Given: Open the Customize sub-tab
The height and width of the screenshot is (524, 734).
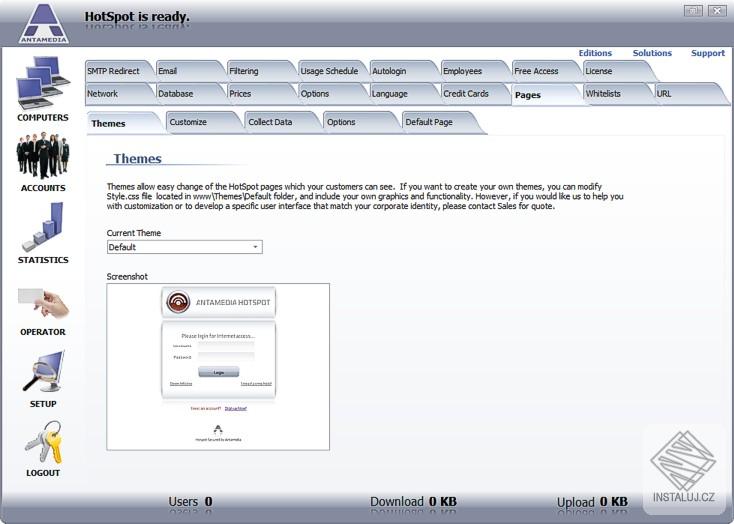Looking at the screenshot, I should point(204,122).
